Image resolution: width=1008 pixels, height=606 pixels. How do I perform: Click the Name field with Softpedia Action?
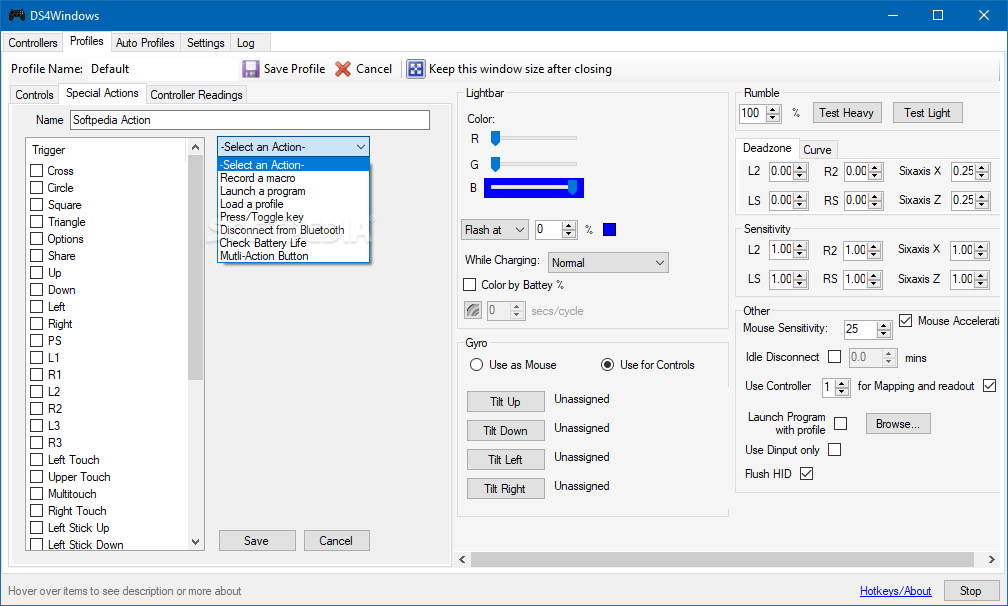point(249,120)
